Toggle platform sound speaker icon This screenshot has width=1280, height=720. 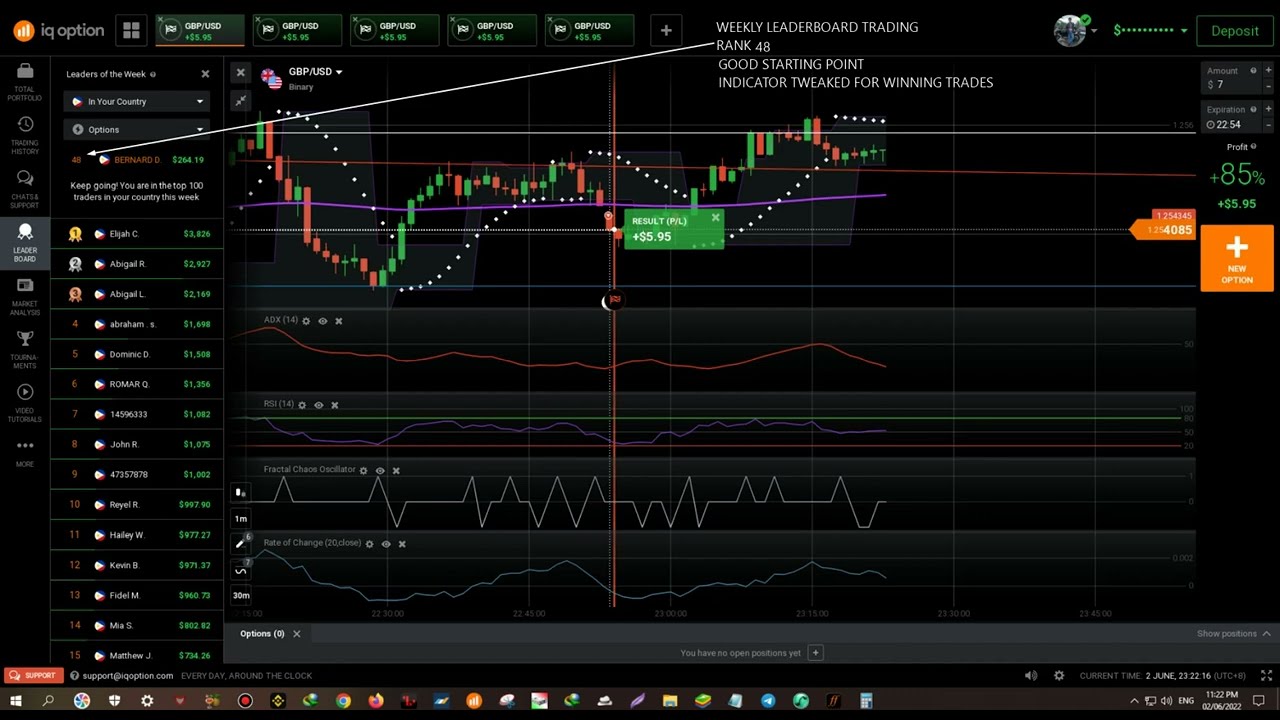pyautogui.click(x=1031, y=676)
